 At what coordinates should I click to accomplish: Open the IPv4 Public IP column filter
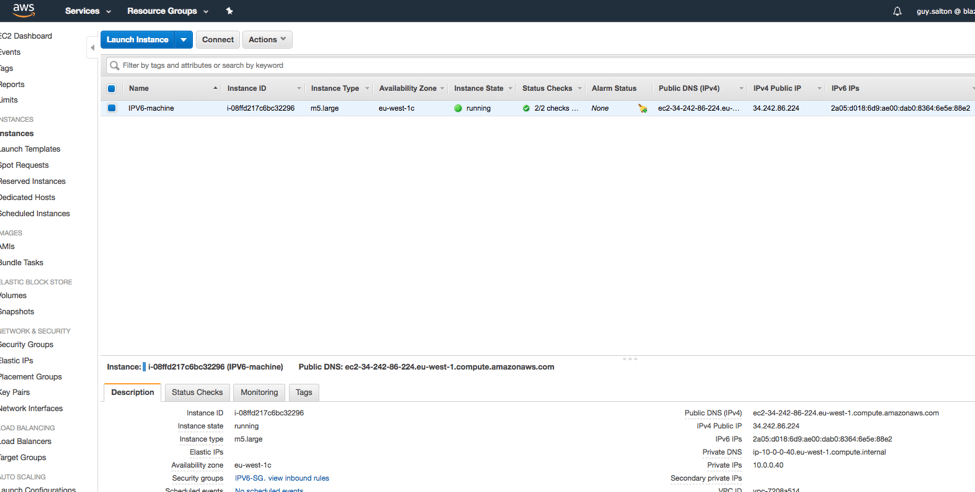(x=820, y=88)
